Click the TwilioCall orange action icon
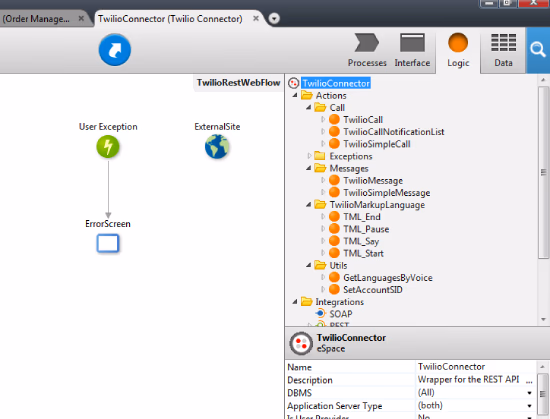The height and width of the screenshot is (419, 550). (x=334, y=120)
